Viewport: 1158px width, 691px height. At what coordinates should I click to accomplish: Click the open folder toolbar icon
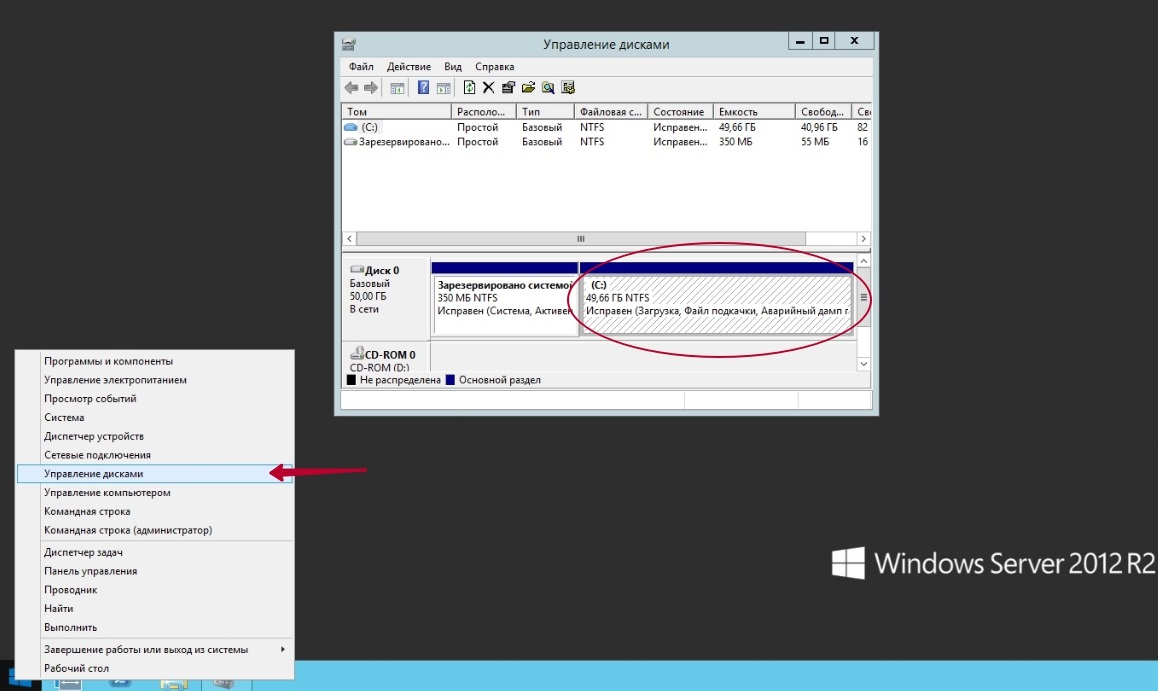click(528, 88)
